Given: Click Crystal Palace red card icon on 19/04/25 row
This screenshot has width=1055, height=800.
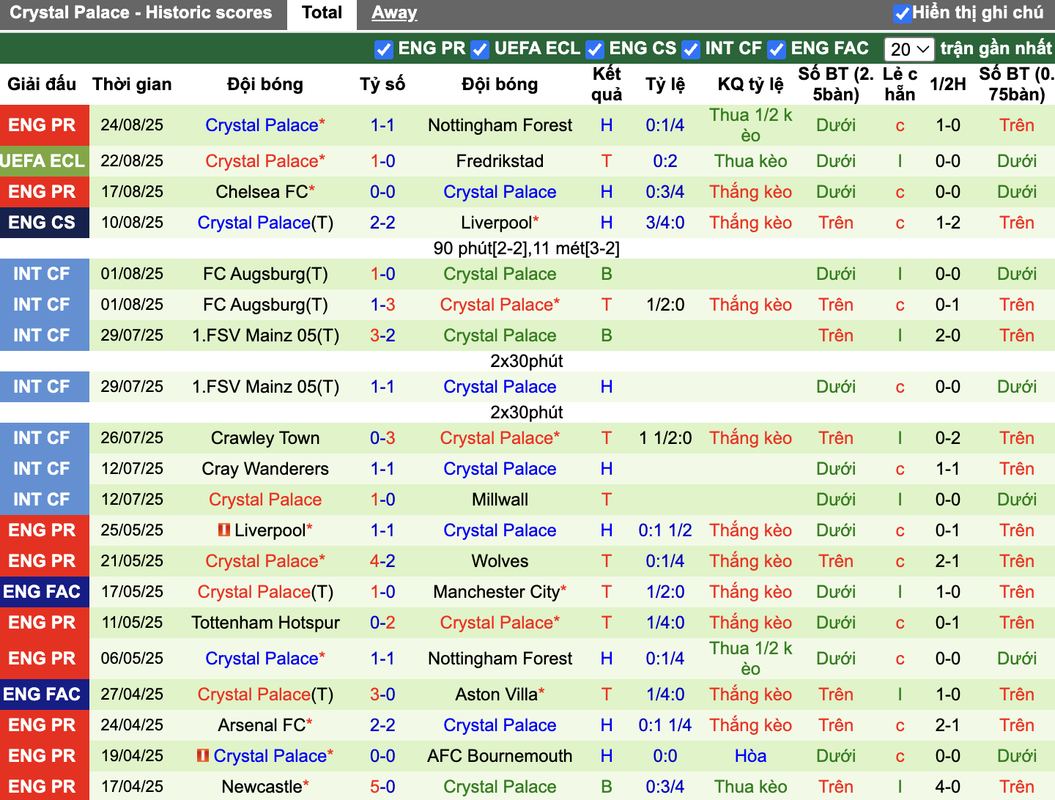Looking at the screenshot, I should coord(203,756).
